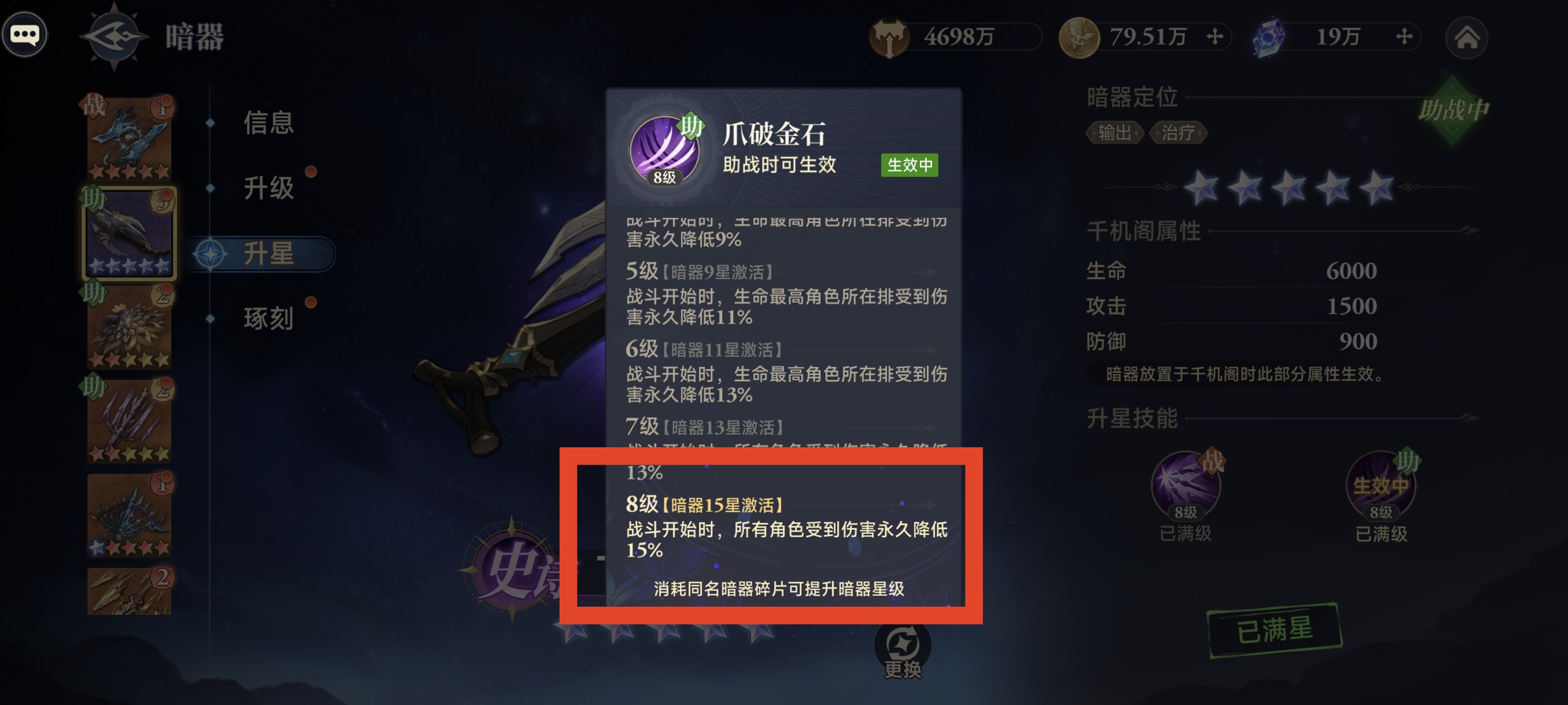Tap the 更换 swap icon

coord(903,651)
